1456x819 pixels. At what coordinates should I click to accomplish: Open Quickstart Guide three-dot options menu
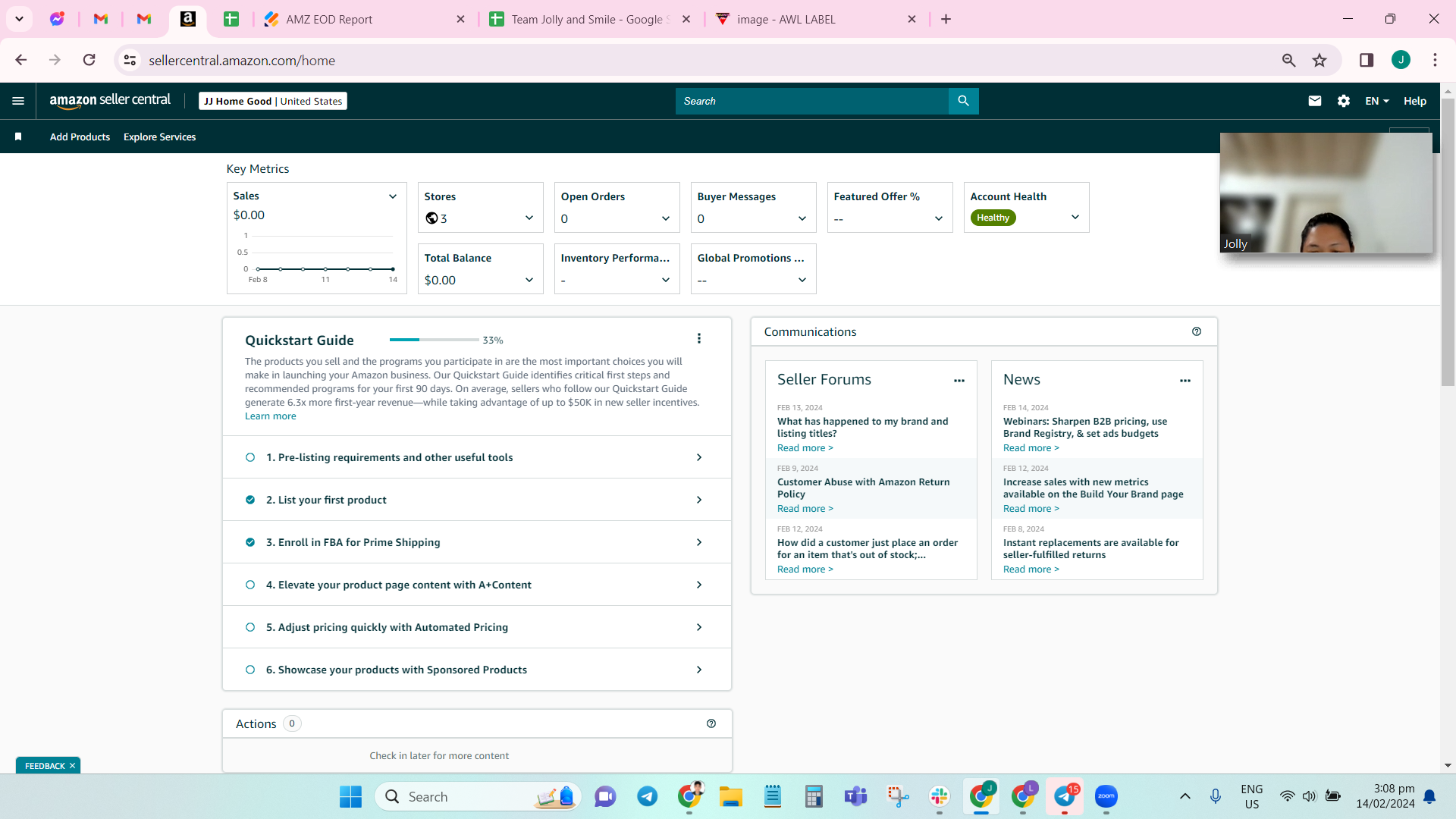[x=699, y=339]
